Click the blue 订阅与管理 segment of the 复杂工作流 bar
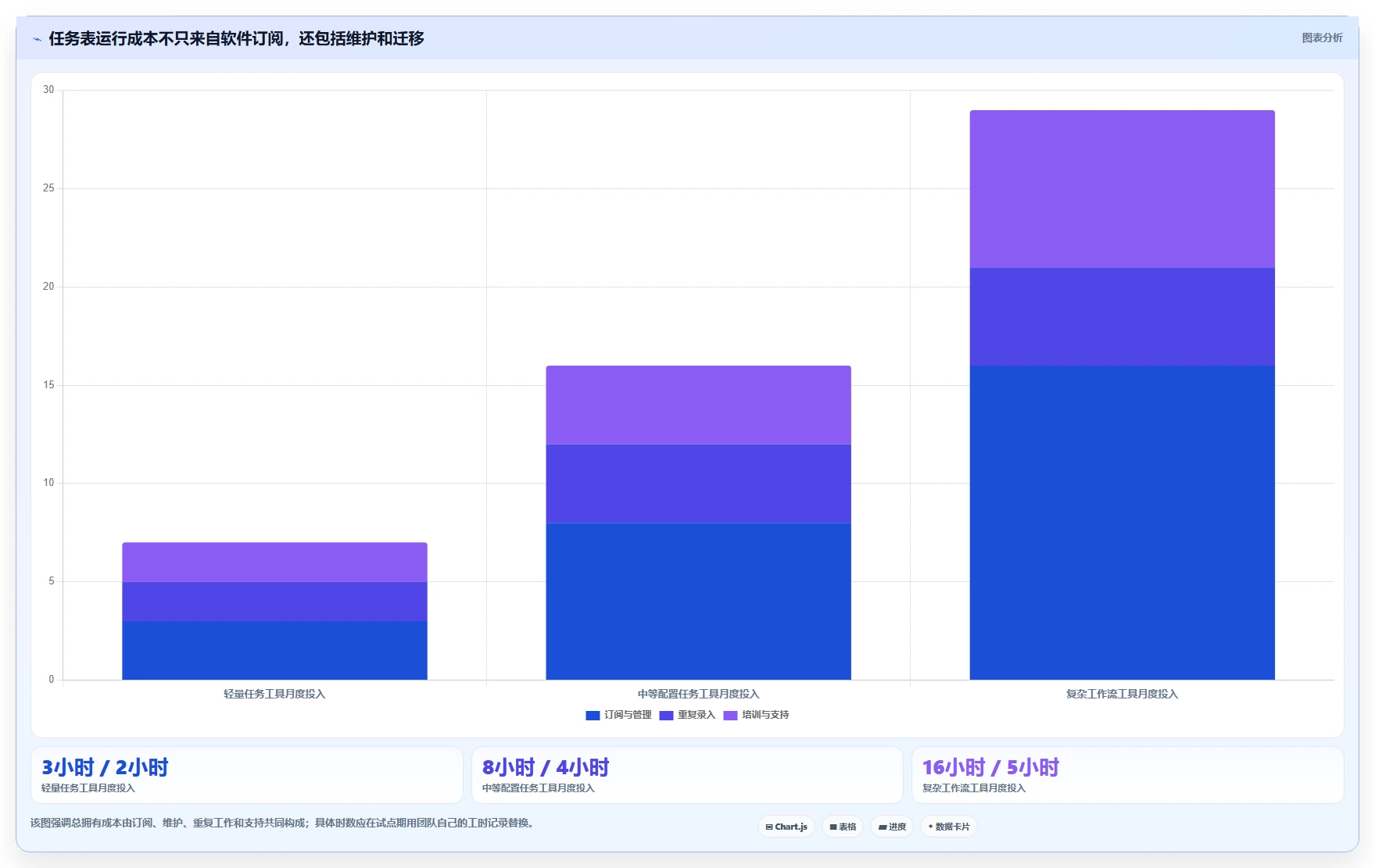Screen dimensions: 1375x868 (x=1122, y=523)
